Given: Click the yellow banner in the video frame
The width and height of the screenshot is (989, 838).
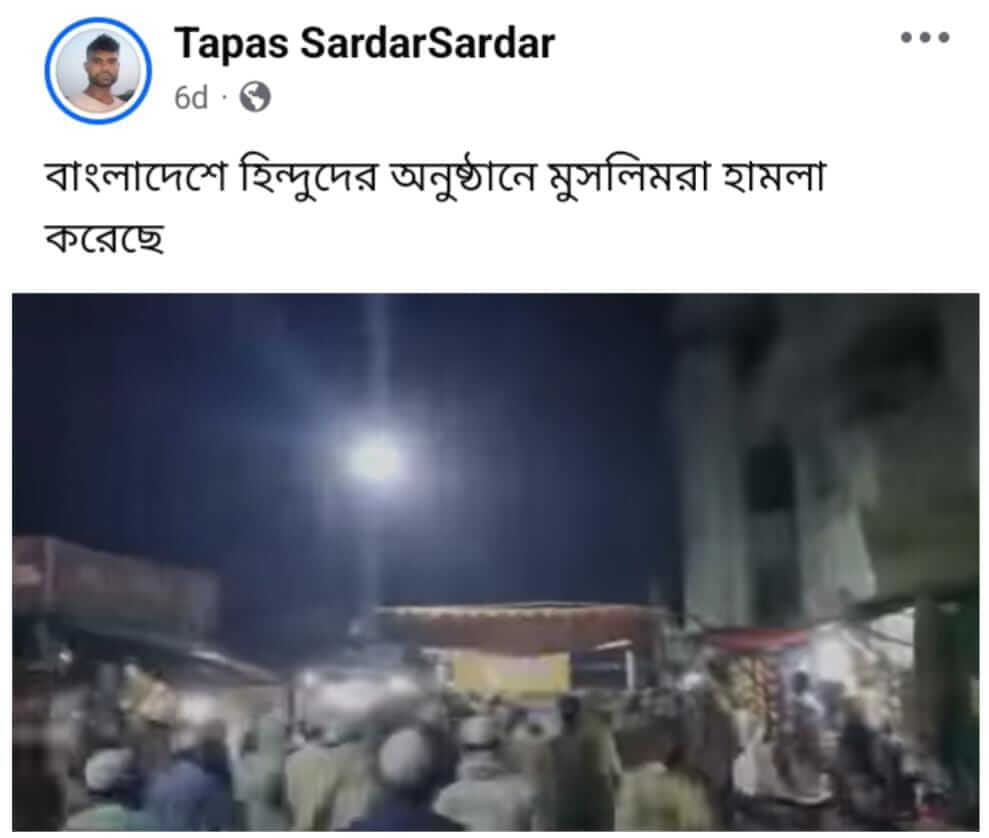Looking at the screenshot, I should (510, 673).
